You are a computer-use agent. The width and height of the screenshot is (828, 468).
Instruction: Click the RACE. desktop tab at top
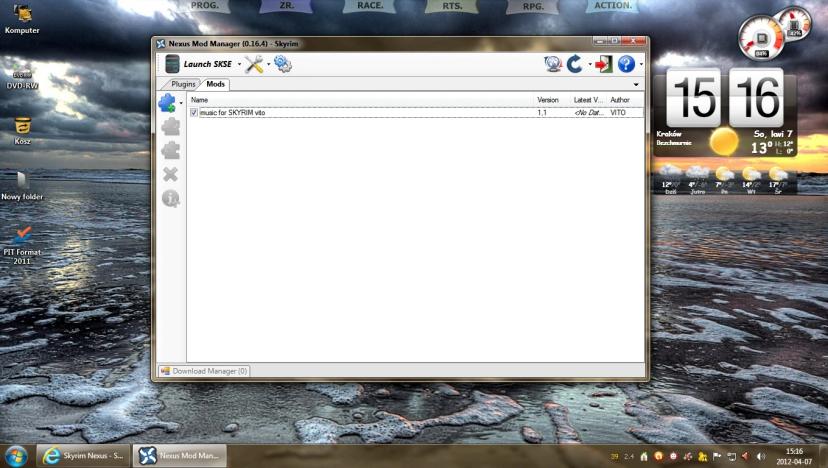point(370,6)
